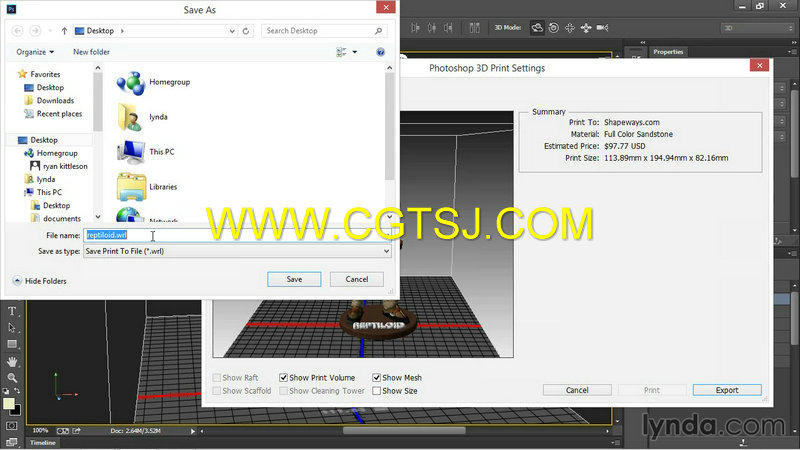Click distribute right edges icon
Screen dimensions: 800x450
(448, 28)
